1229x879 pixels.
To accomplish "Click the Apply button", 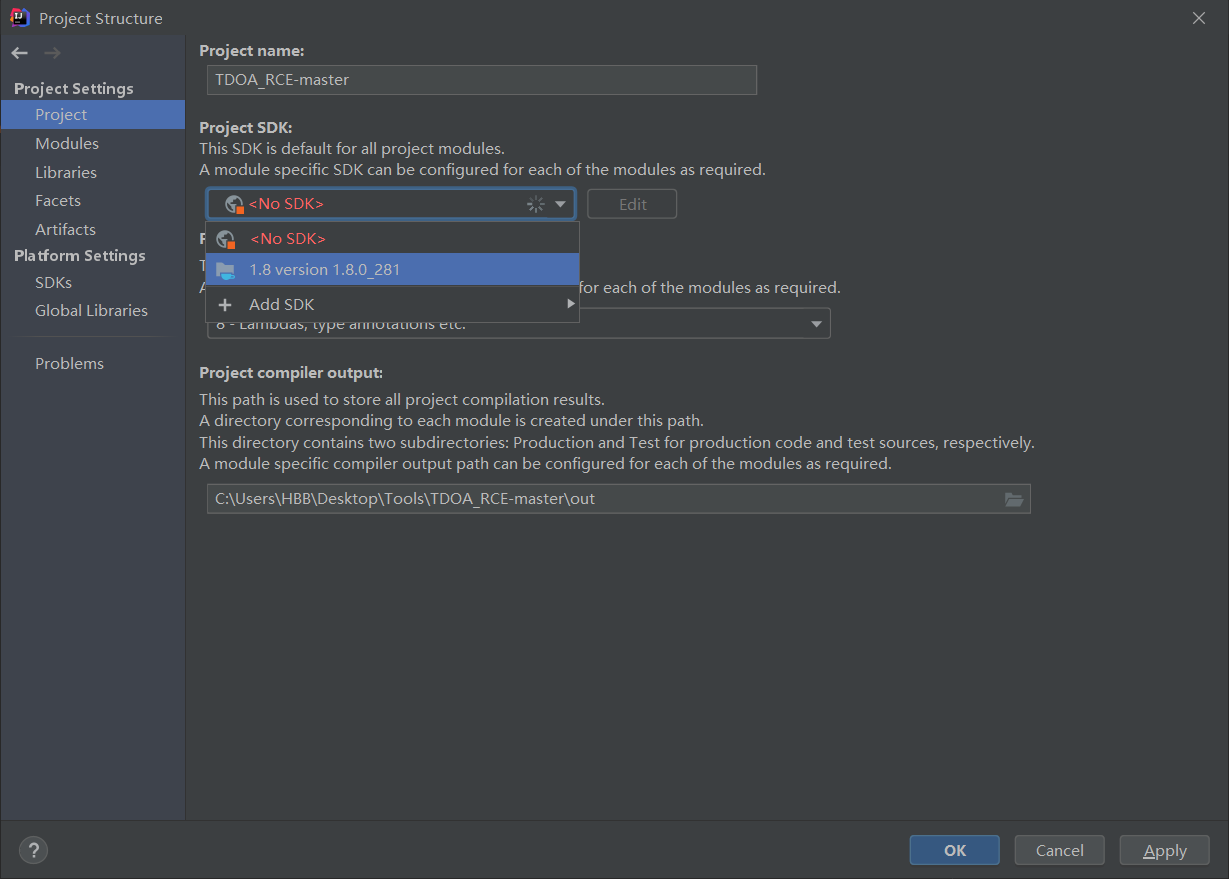I will [x=1165, y=850].
